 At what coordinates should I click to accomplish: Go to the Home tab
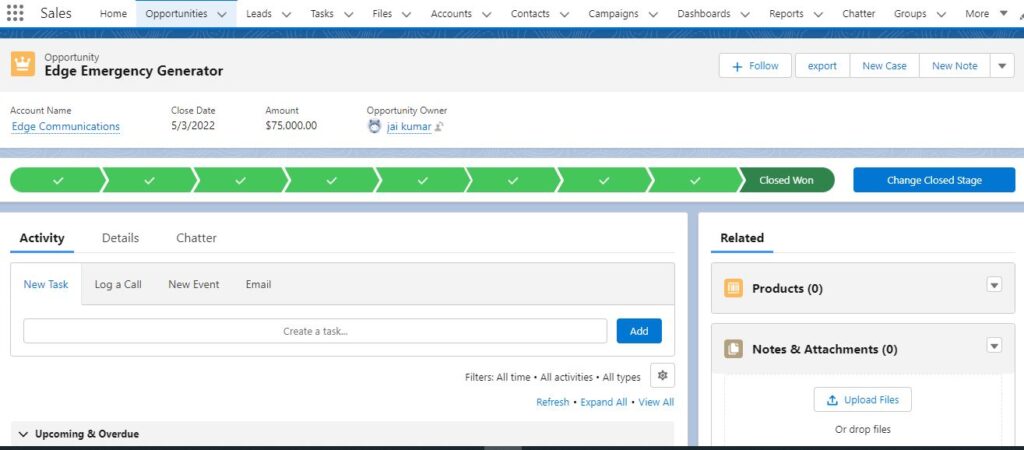tap(113, 14)
